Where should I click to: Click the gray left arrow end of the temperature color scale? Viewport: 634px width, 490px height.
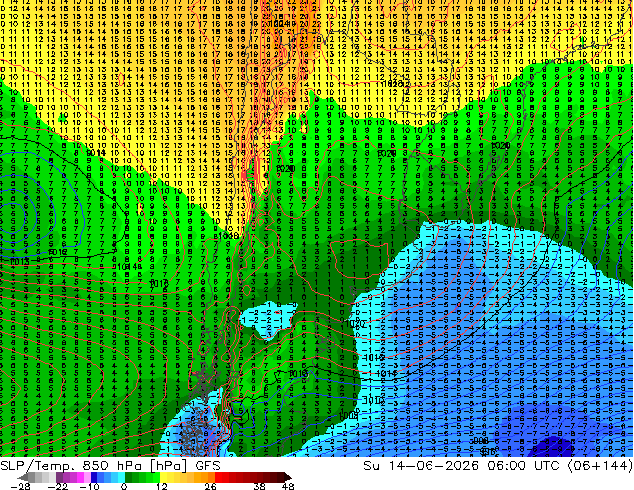pos(23,477)
